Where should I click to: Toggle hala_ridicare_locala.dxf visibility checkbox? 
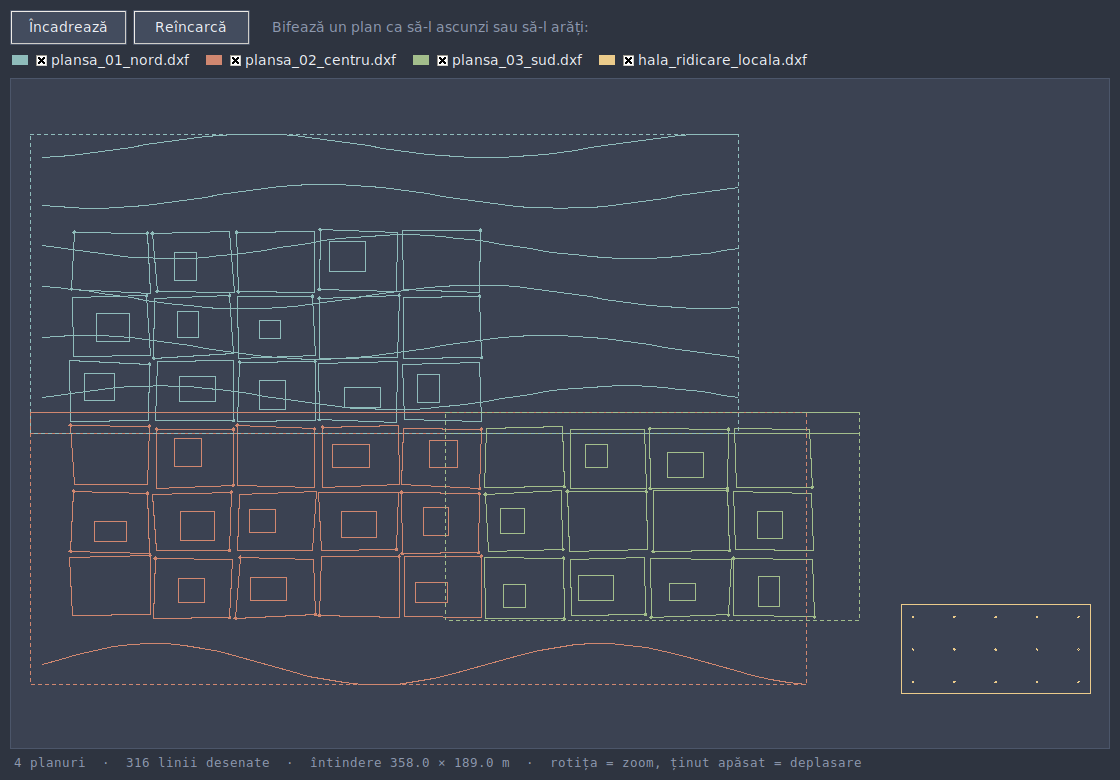[629, 61]
